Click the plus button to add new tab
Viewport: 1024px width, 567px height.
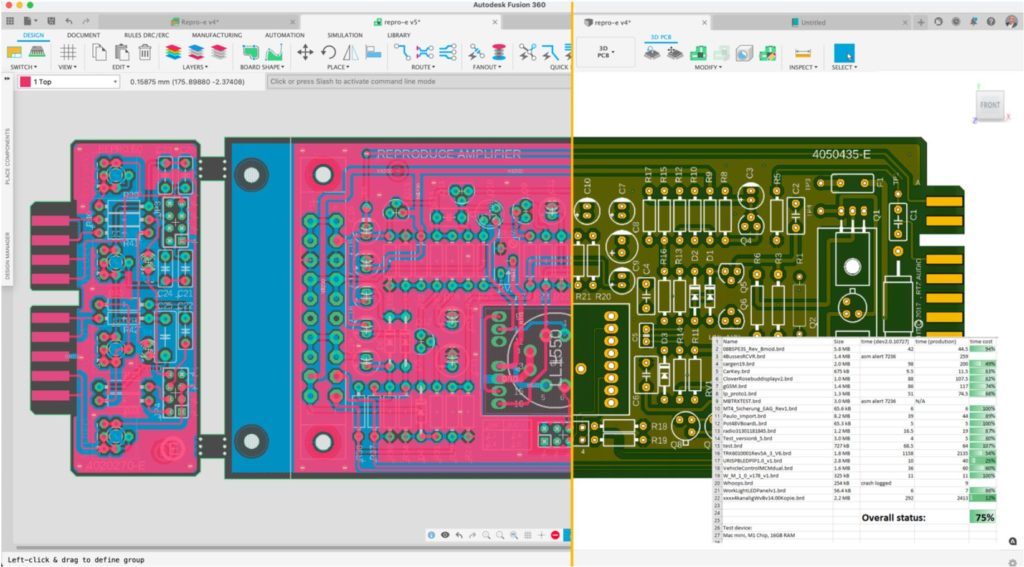pyautogui.click(x=920, y=21)
